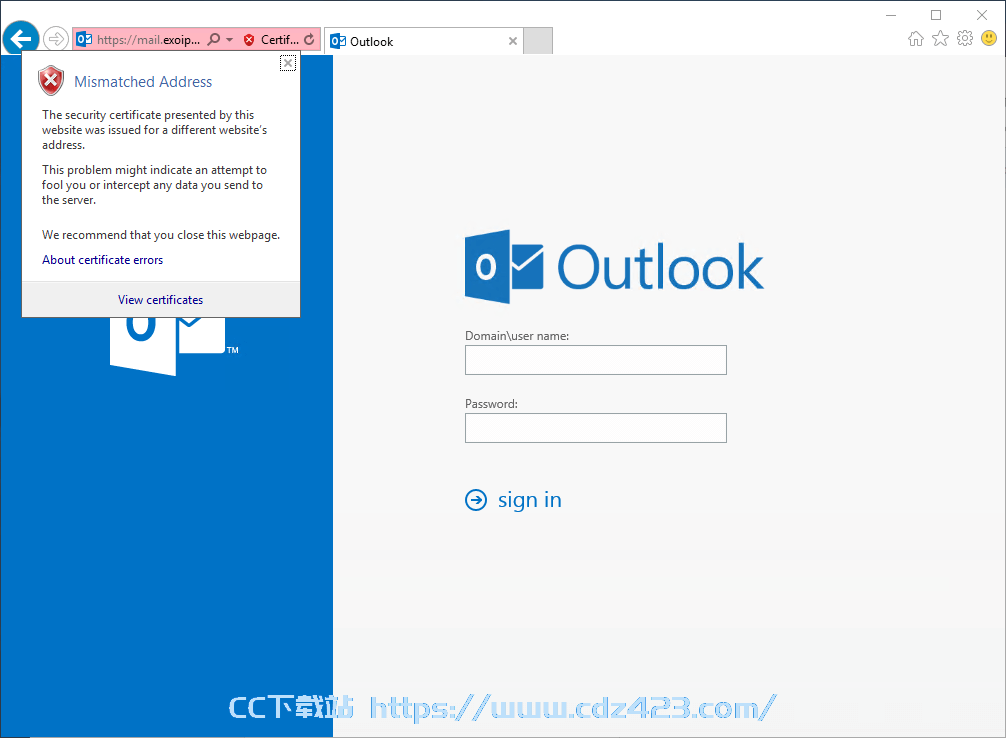Click the sign in arrow icon
The height and width of the screenshot is (738, 1006).
click(x=476, y=500)
